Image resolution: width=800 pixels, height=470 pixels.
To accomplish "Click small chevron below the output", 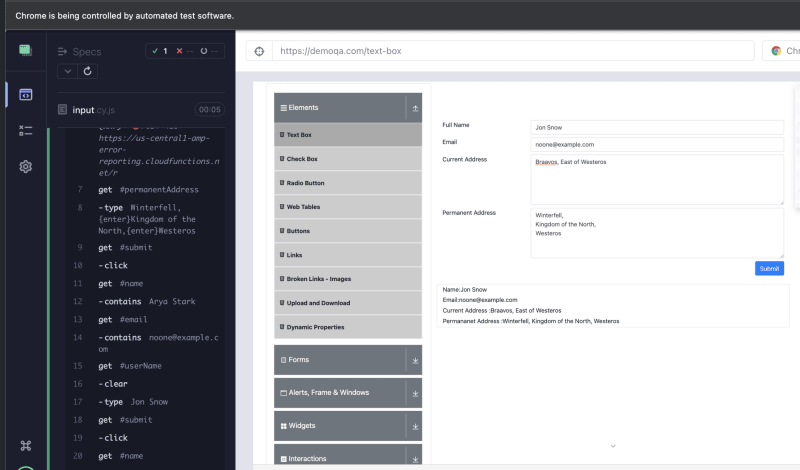I will (613, 446).
